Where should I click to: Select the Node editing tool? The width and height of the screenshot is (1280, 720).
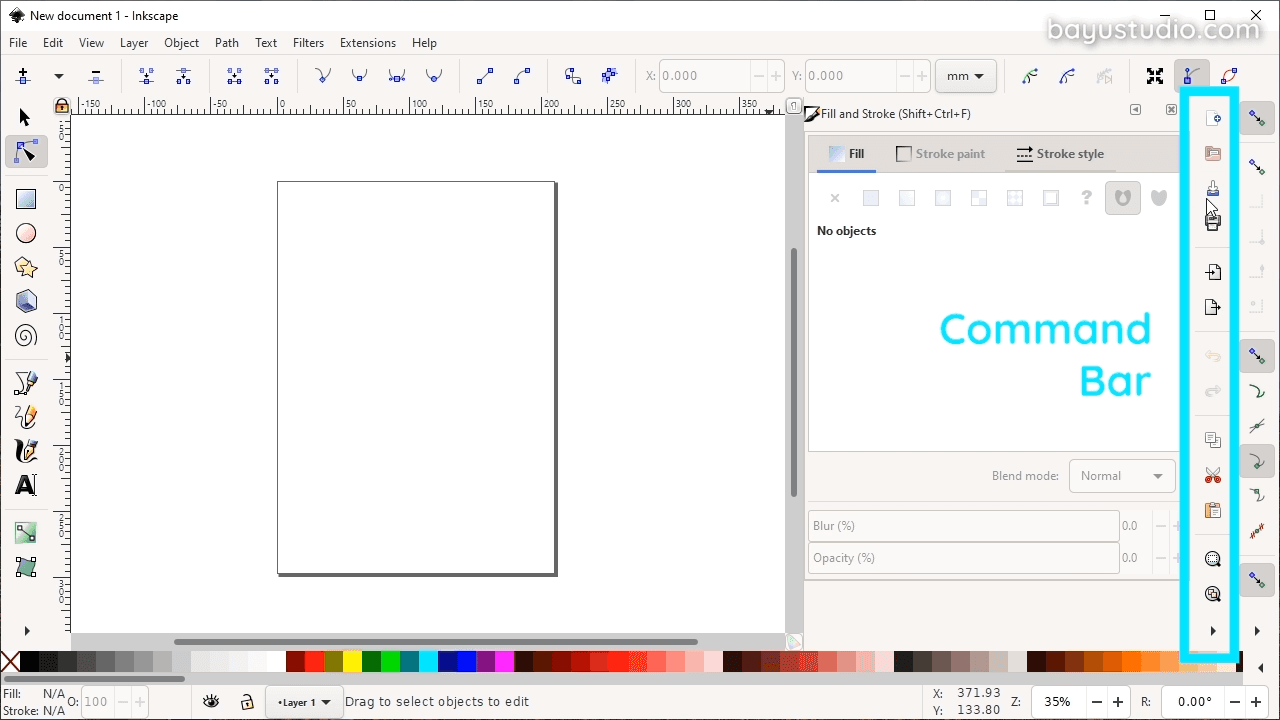coord(25,152)
